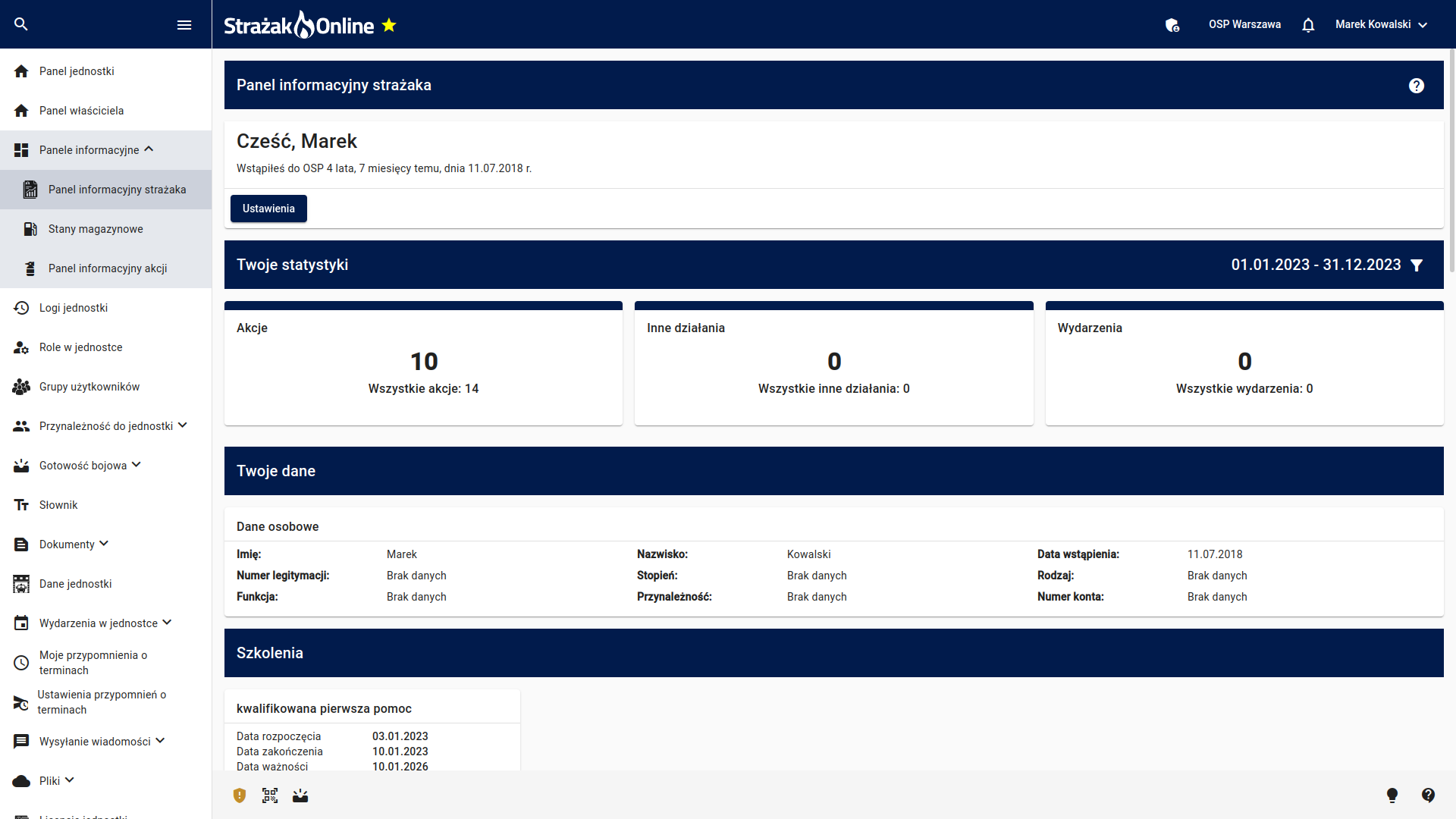The width and height of the screenshot is (1456, 819).
Task: Click the clock icon for Moje przypomnienia
Action: 21,663
